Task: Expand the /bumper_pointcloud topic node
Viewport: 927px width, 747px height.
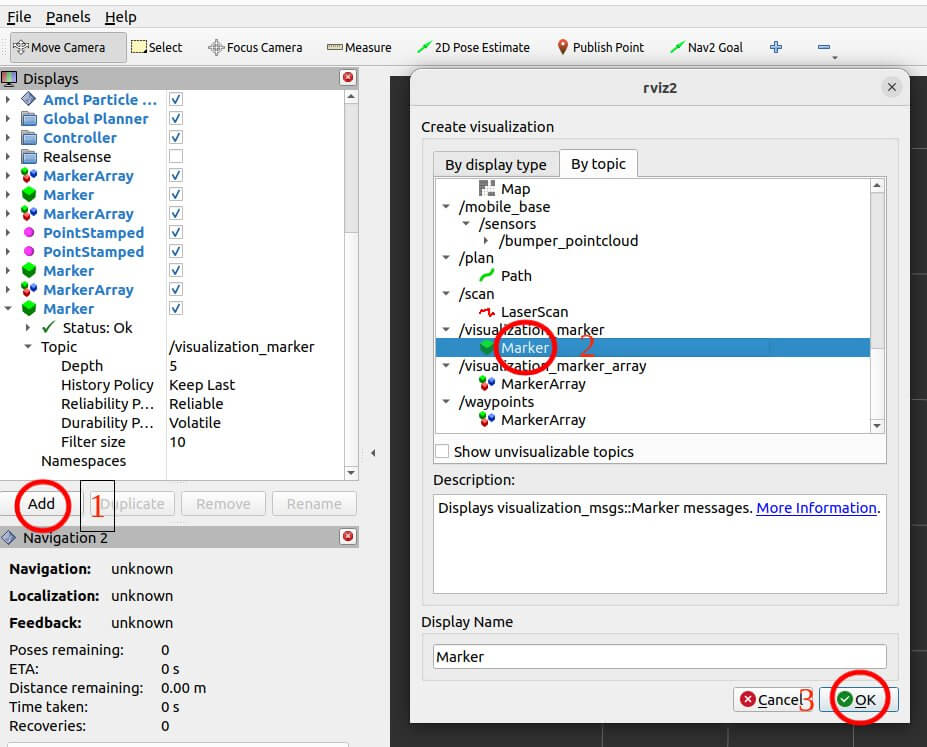Action: (x=487, y=241)
